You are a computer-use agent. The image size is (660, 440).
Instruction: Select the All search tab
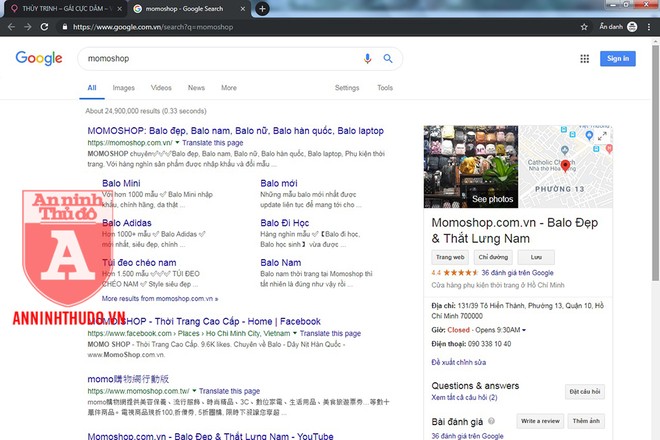click(x=92, y=88)
